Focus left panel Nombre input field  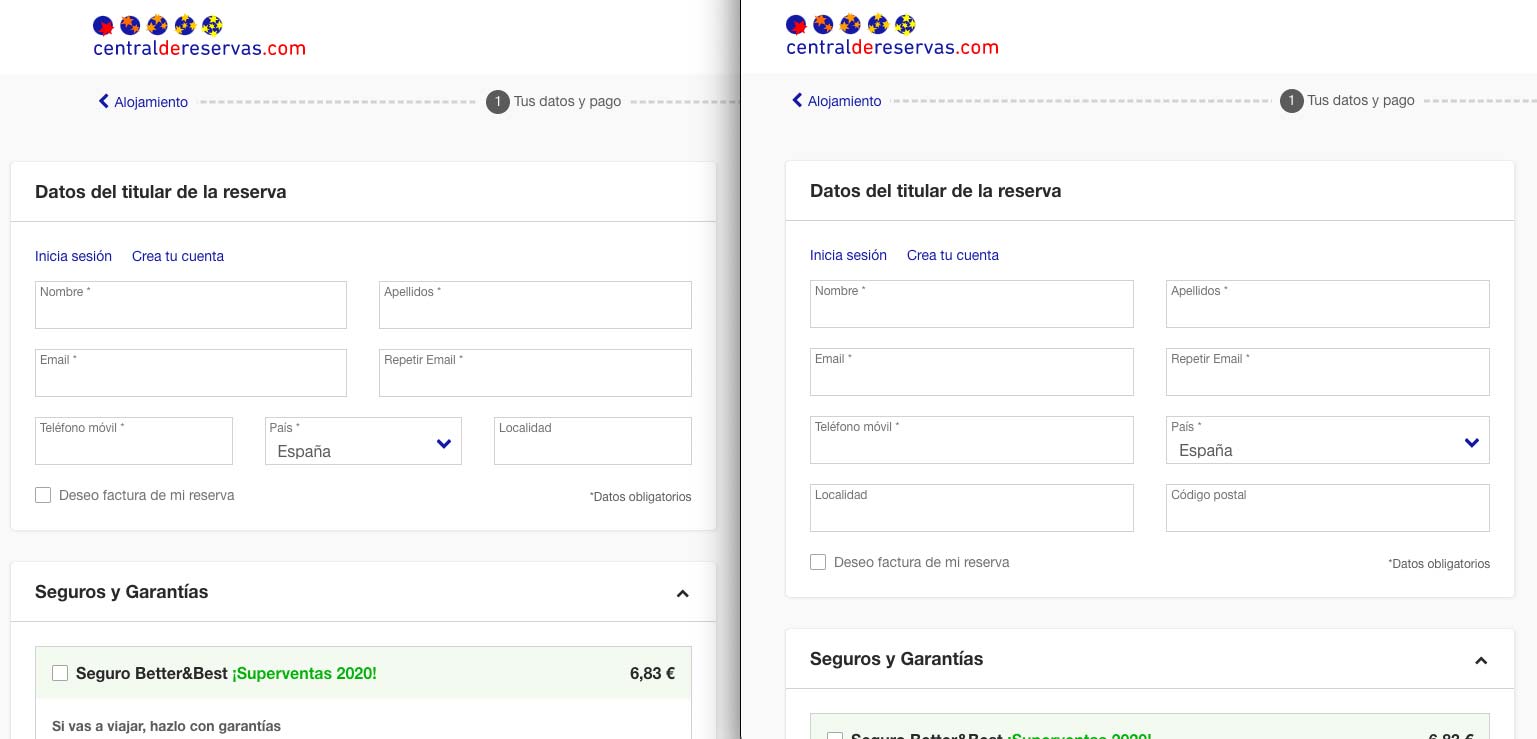191,305
